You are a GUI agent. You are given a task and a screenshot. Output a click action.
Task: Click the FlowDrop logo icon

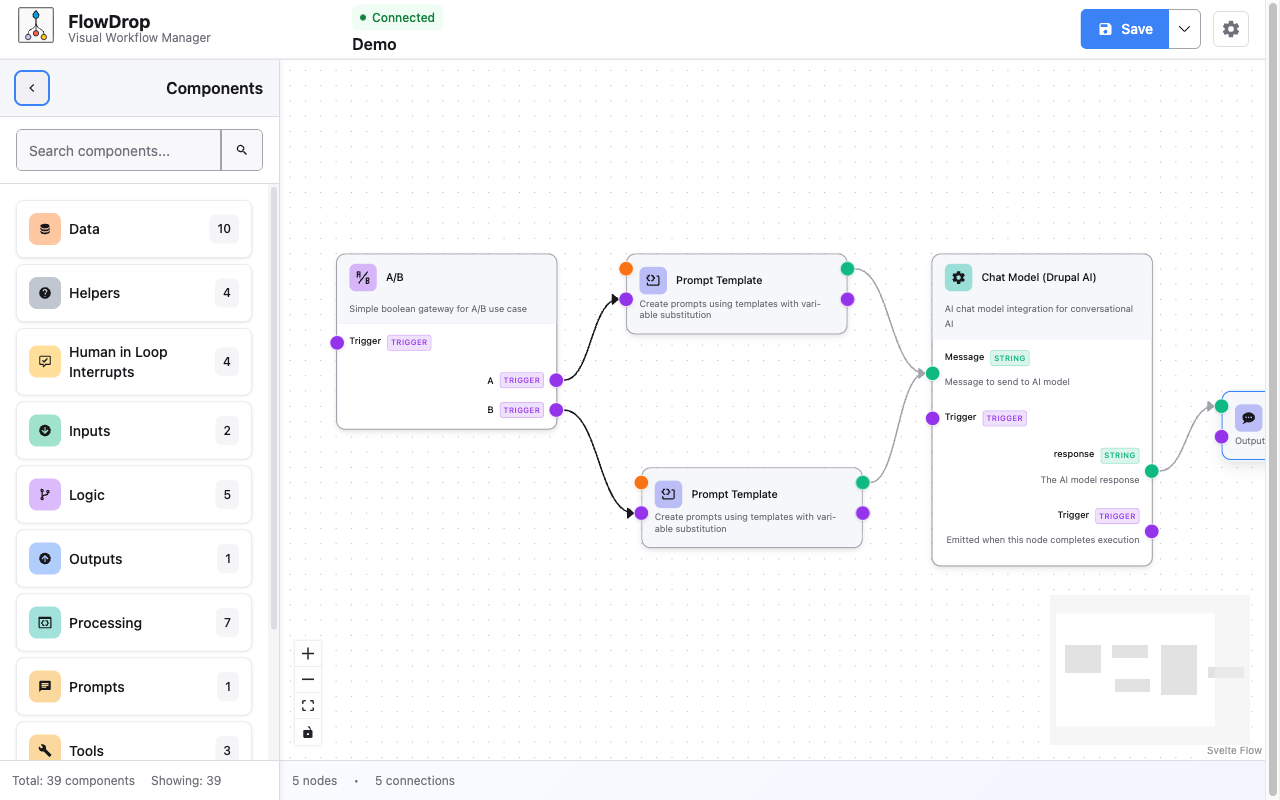tap(36, 27)
